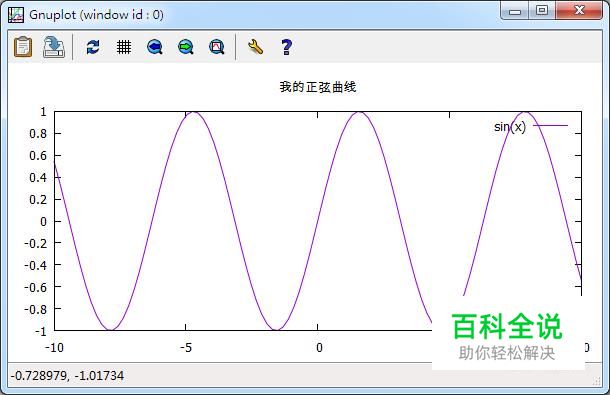Click the status bar coordinates -0.728979, -1.01734
Viewport: 610px width, 395px height.
(67, 376)
